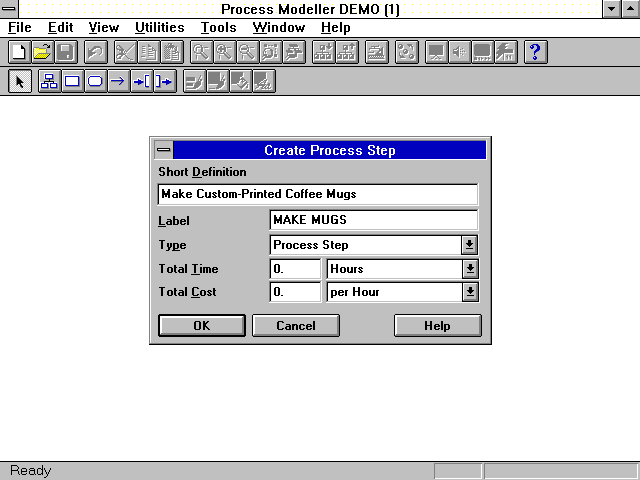Select the arrow-into-bracket input tool
Image resolution: width=640 pixels, height=480 pixels.
(142, 82)
